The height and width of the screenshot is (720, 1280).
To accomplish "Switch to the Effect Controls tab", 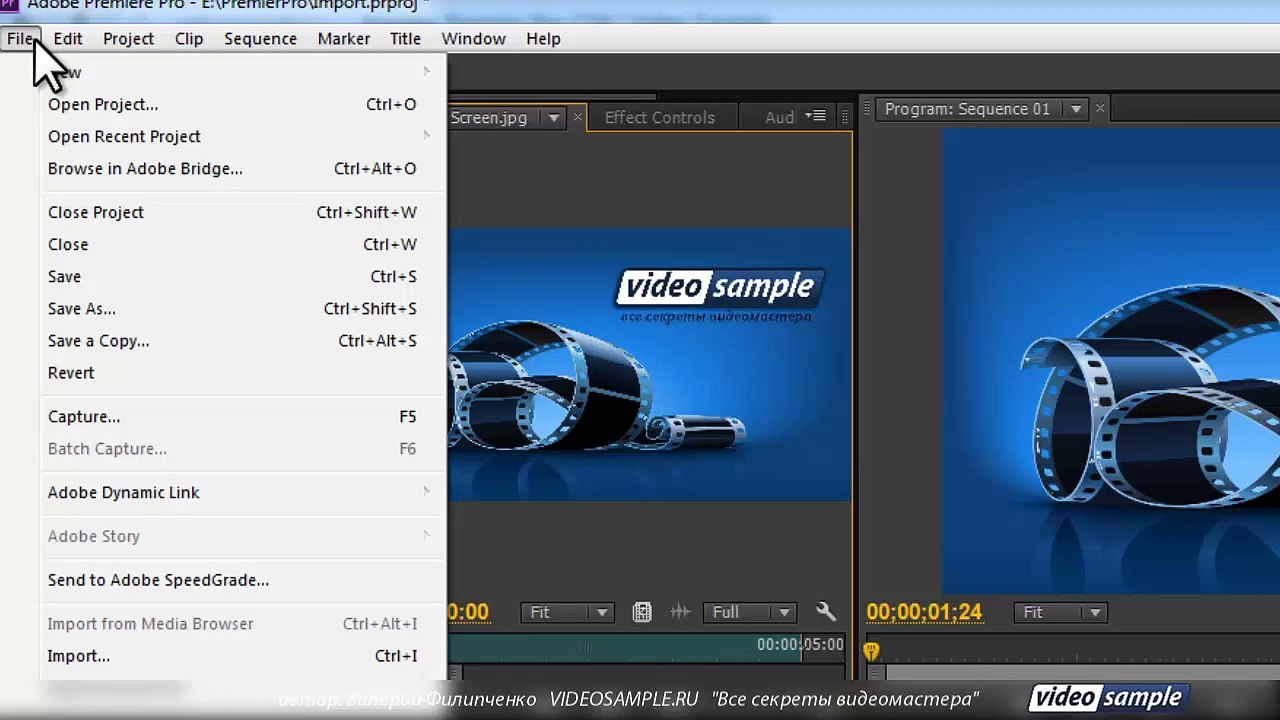I will point(660,117).
